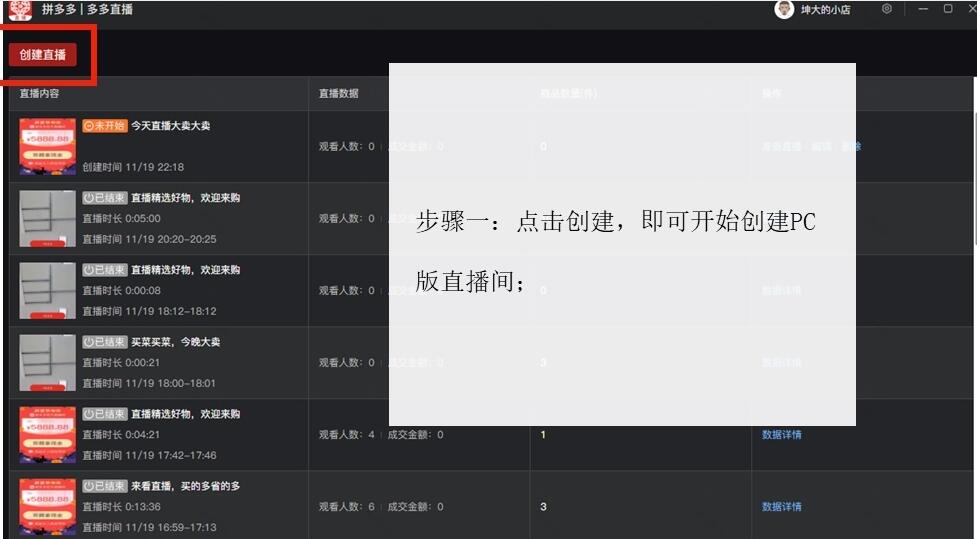Click the 创建直播 button
This screenshot has height=539, width=977.
[x=42, y=55]
